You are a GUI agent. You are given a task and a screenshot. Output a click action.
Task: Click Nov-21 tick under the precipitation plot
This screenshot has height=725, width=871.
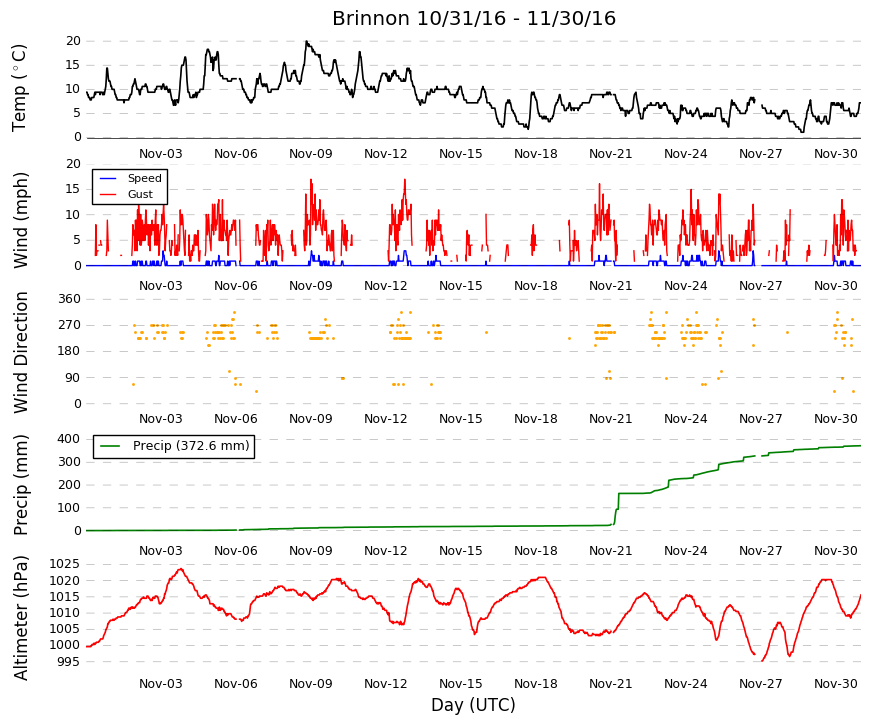pos(610,551)
